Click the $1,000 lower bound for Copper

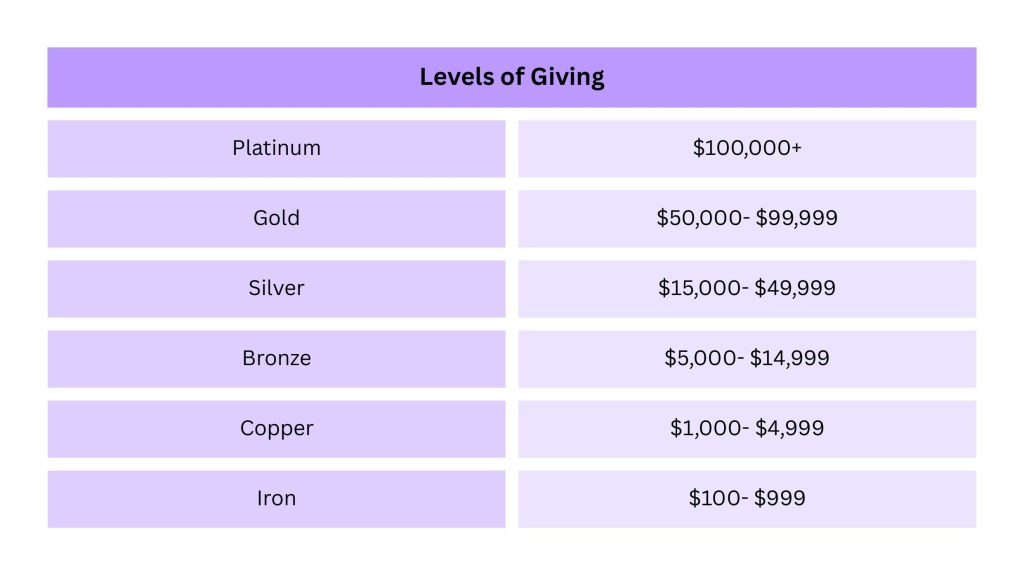[x=702, y=428]
